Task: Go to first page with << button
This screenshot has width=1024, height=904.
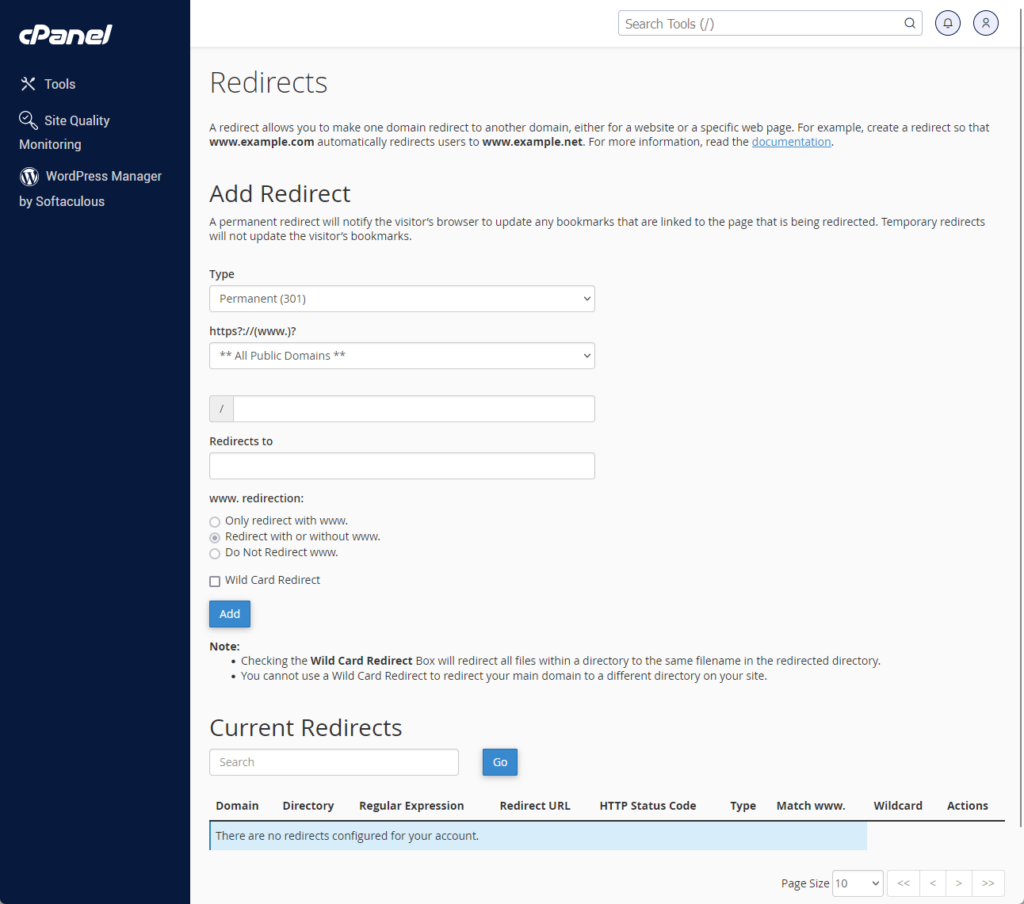Action: coord(903,883)
